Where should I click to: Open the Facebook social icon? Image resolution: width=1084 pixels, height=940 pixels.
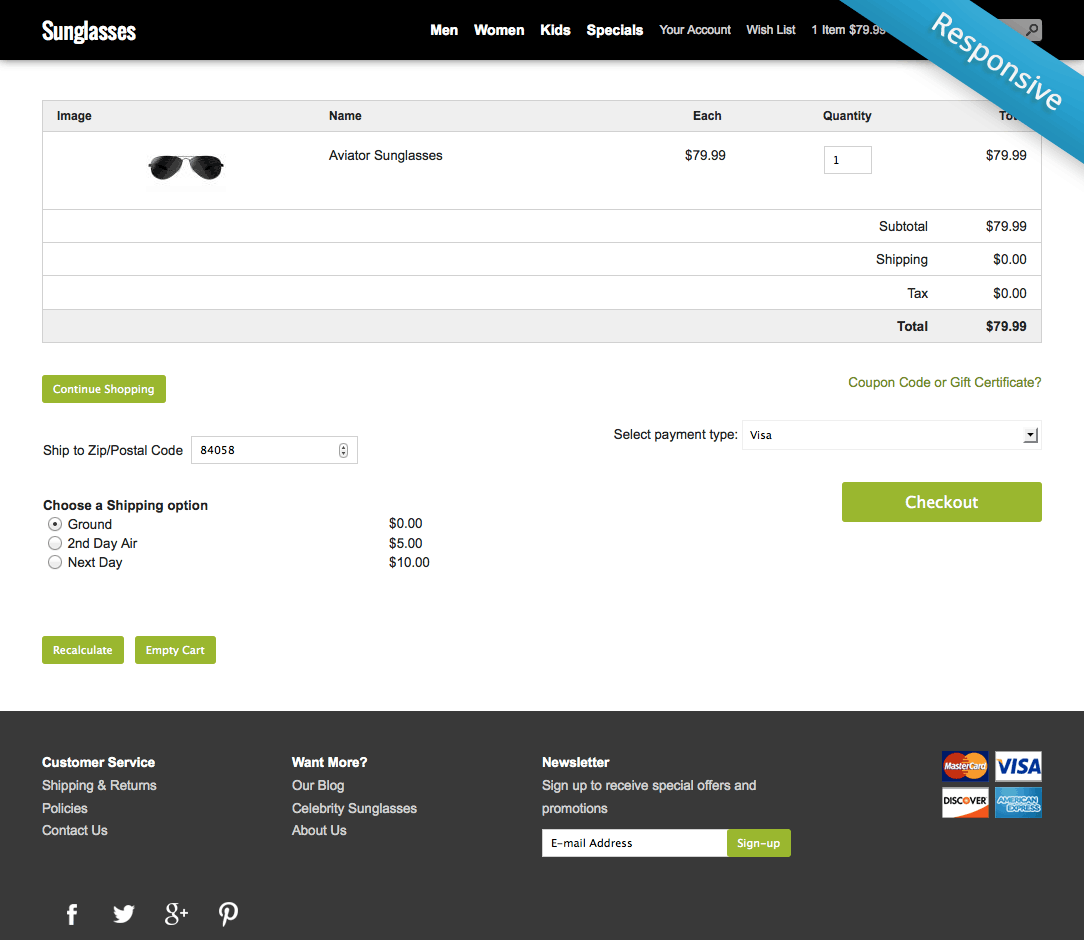pyautogui.click(x=72, y=914)
